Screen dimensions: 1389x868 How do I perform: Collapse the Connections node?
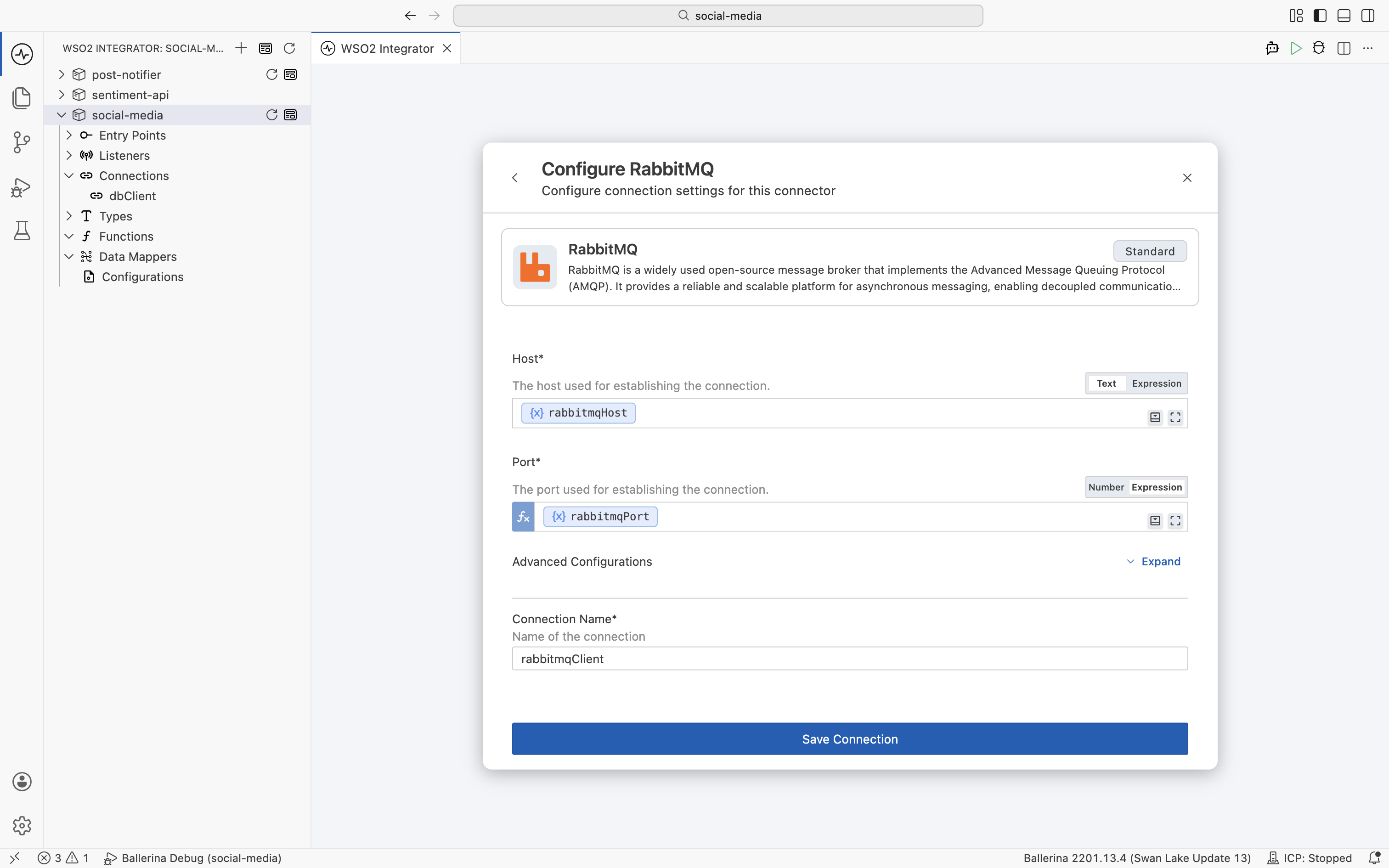click(69, 175)
